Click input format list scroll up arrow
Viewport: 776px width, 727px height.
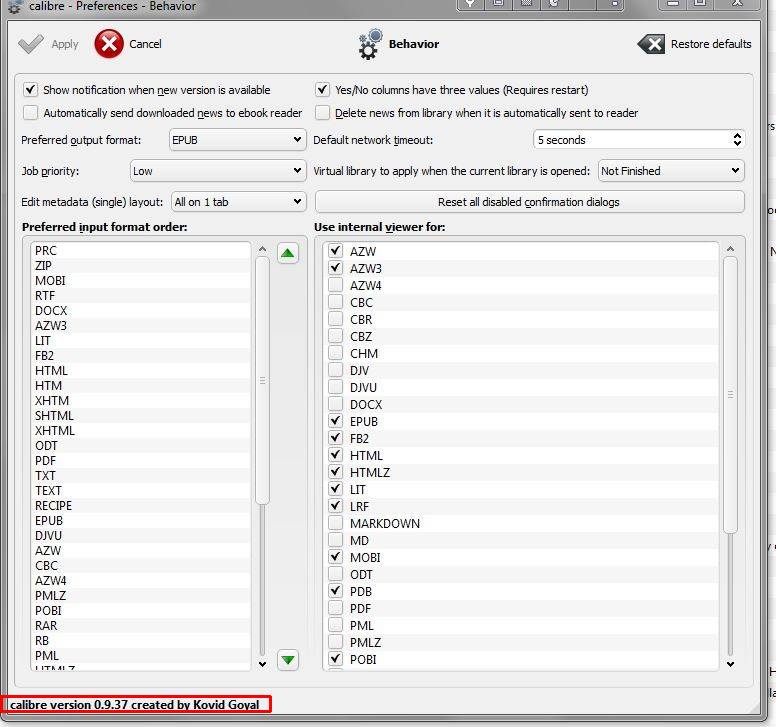tap(262, 249)
